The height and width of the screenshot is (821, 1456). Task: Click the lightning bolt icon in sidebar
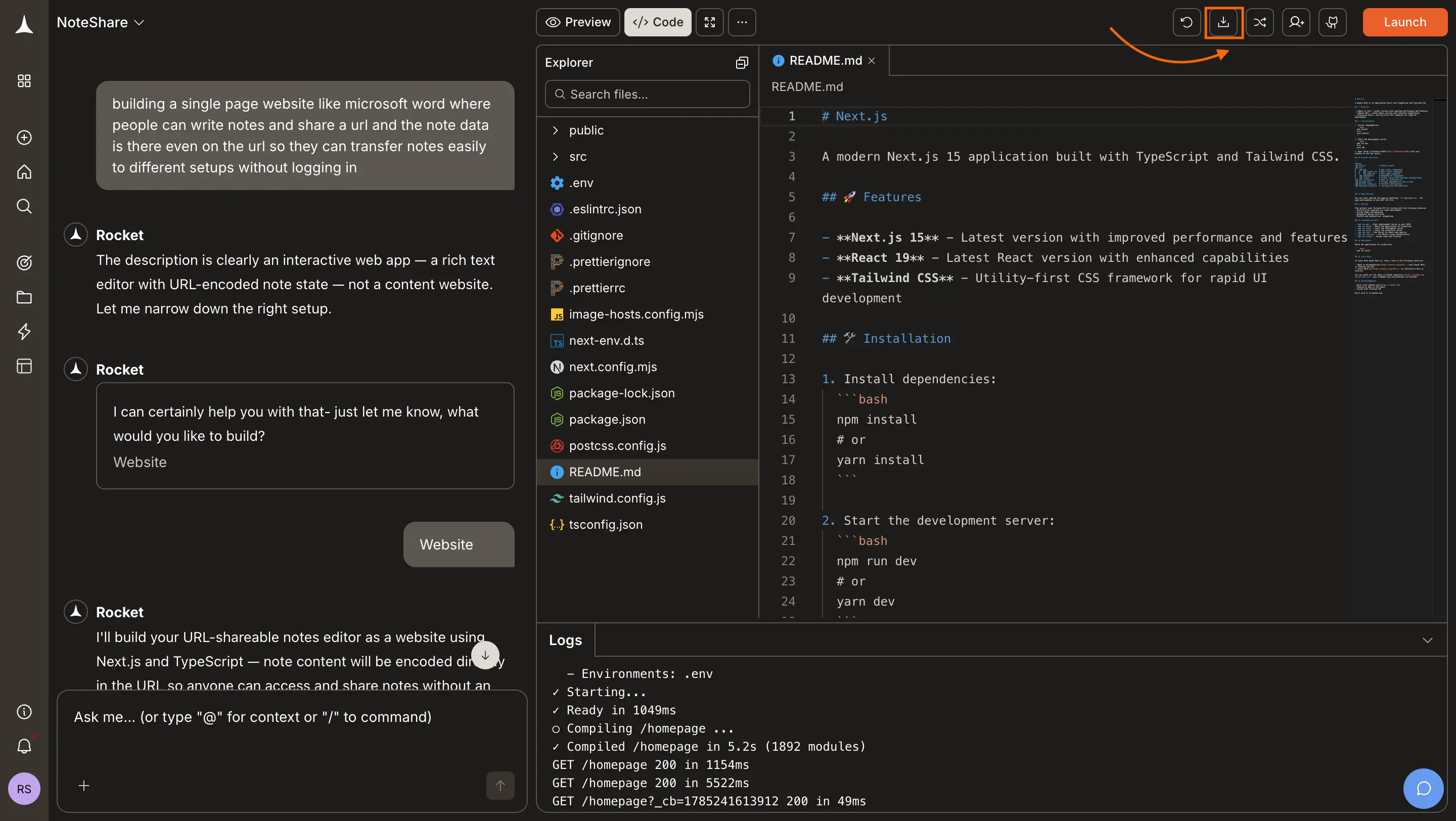[24, 332]
